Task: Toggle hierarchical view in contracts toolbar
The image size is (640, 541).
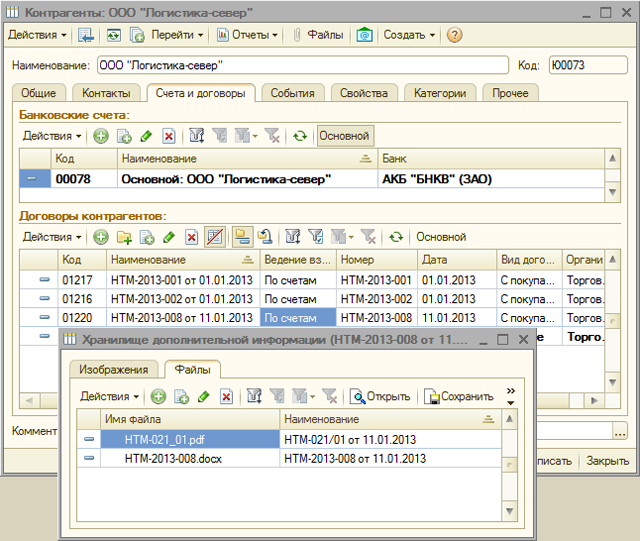Action: click(243, 237)
